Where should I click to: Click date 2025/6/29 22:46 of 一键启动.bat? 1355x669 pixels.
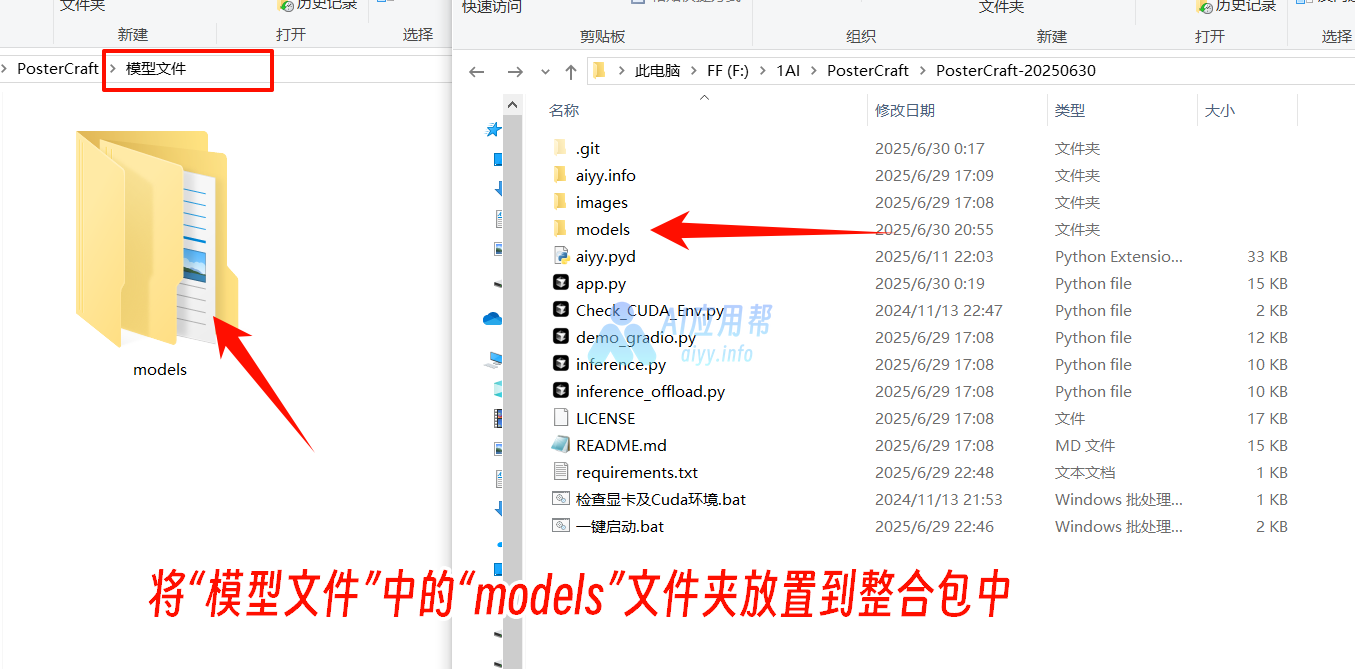(x=934, y=526)
